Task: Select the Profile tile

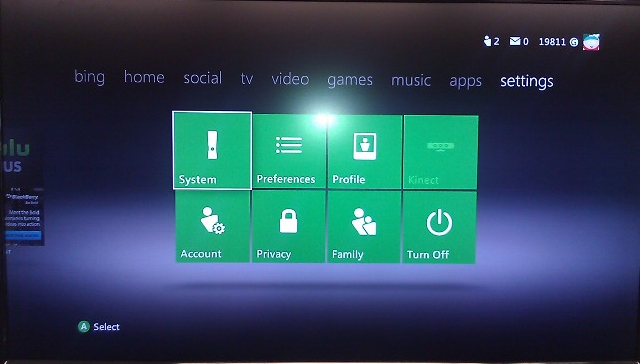Action: pyautogui.click(x=364, y=152)
